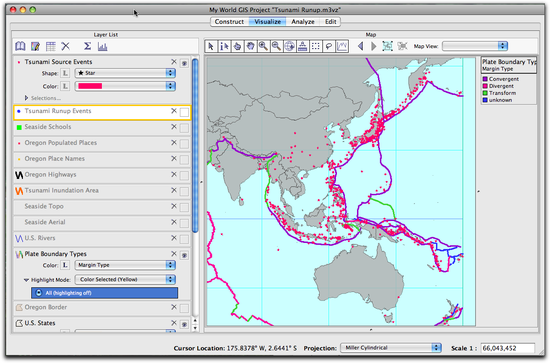Show the Oregon Border layer
The image size is (550, 363).
coord(184,309)
